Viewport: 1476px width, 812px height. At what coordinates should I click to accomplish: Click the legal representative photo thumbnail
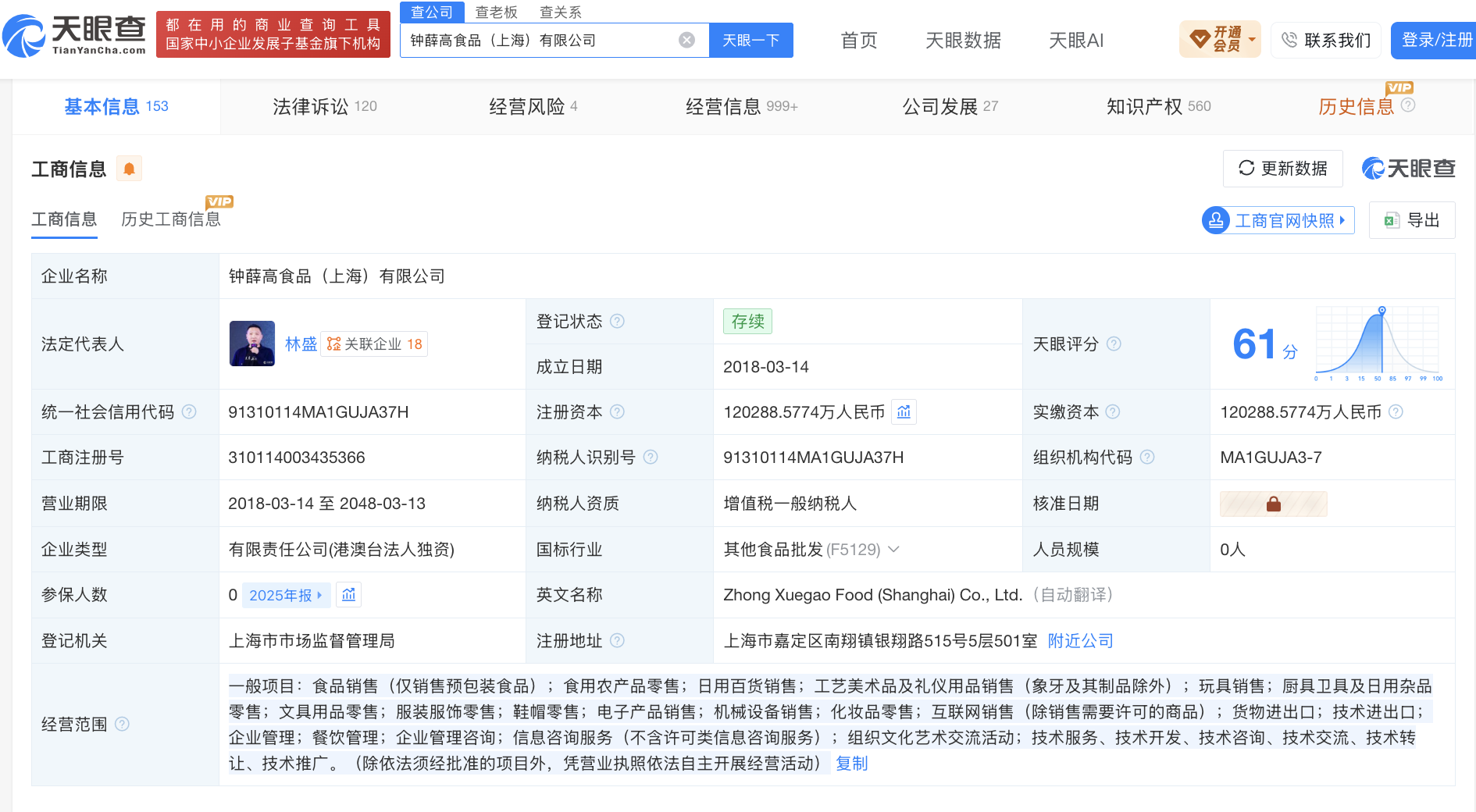point(252,344)
